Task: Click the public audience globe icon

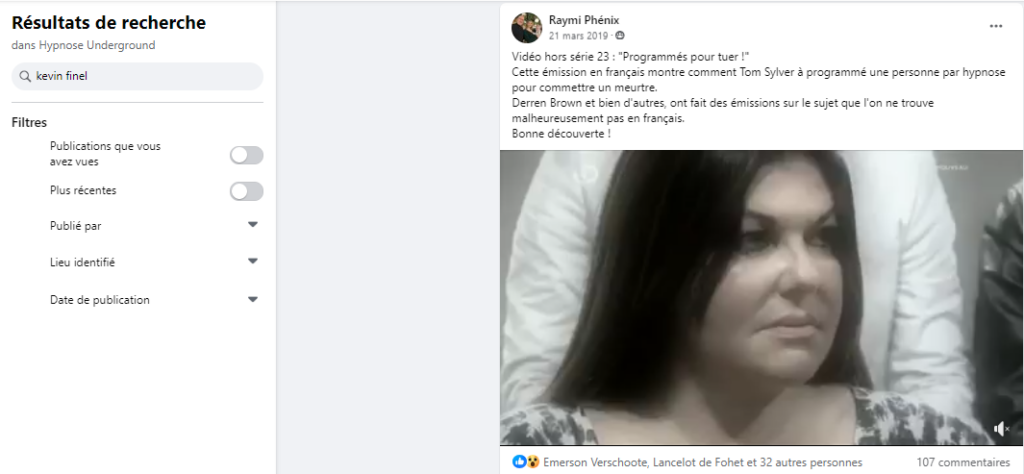Action: click(620, 35)
